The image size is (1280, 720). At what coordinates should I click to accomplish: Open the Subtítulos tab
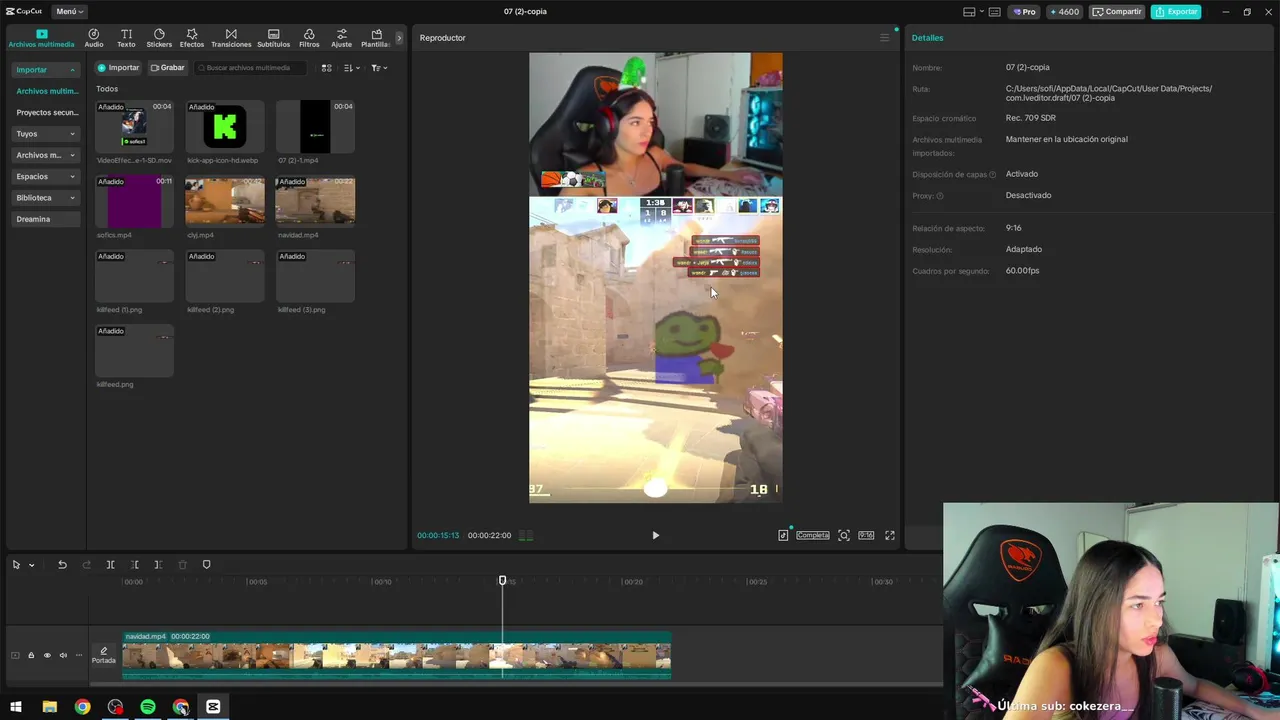tap(274, 38)
